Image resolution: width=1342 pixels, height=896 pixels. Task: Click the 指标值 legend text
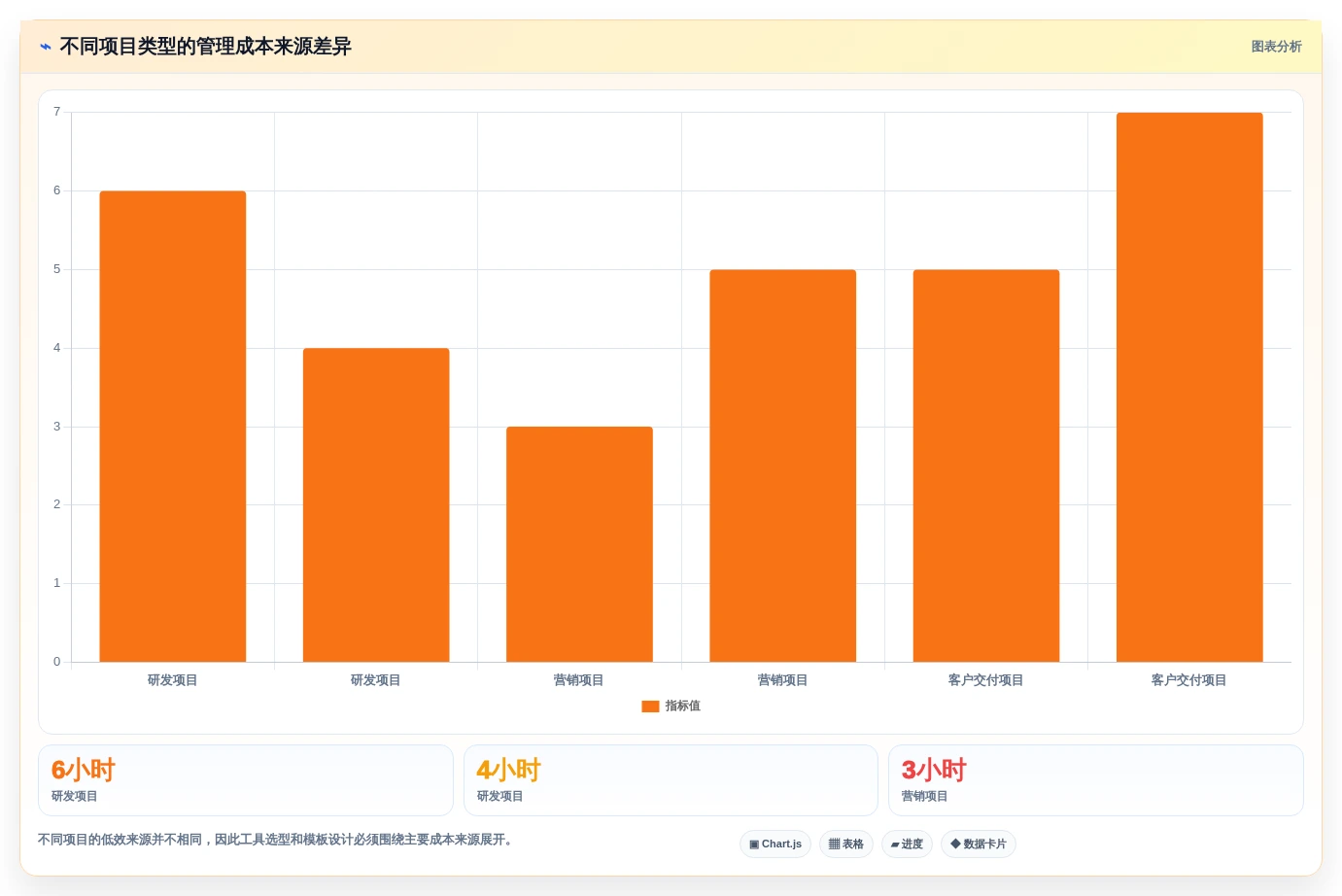click(x=683, y=706)
